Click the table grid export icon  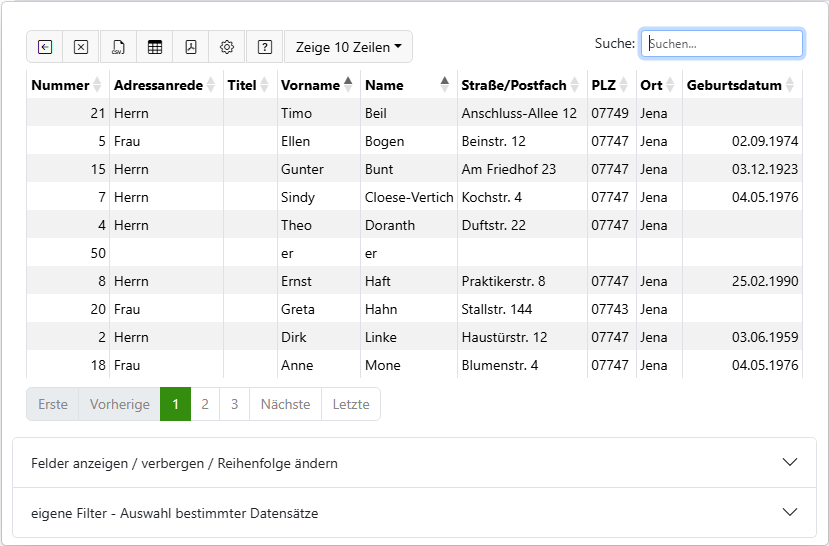coord(154,47)
